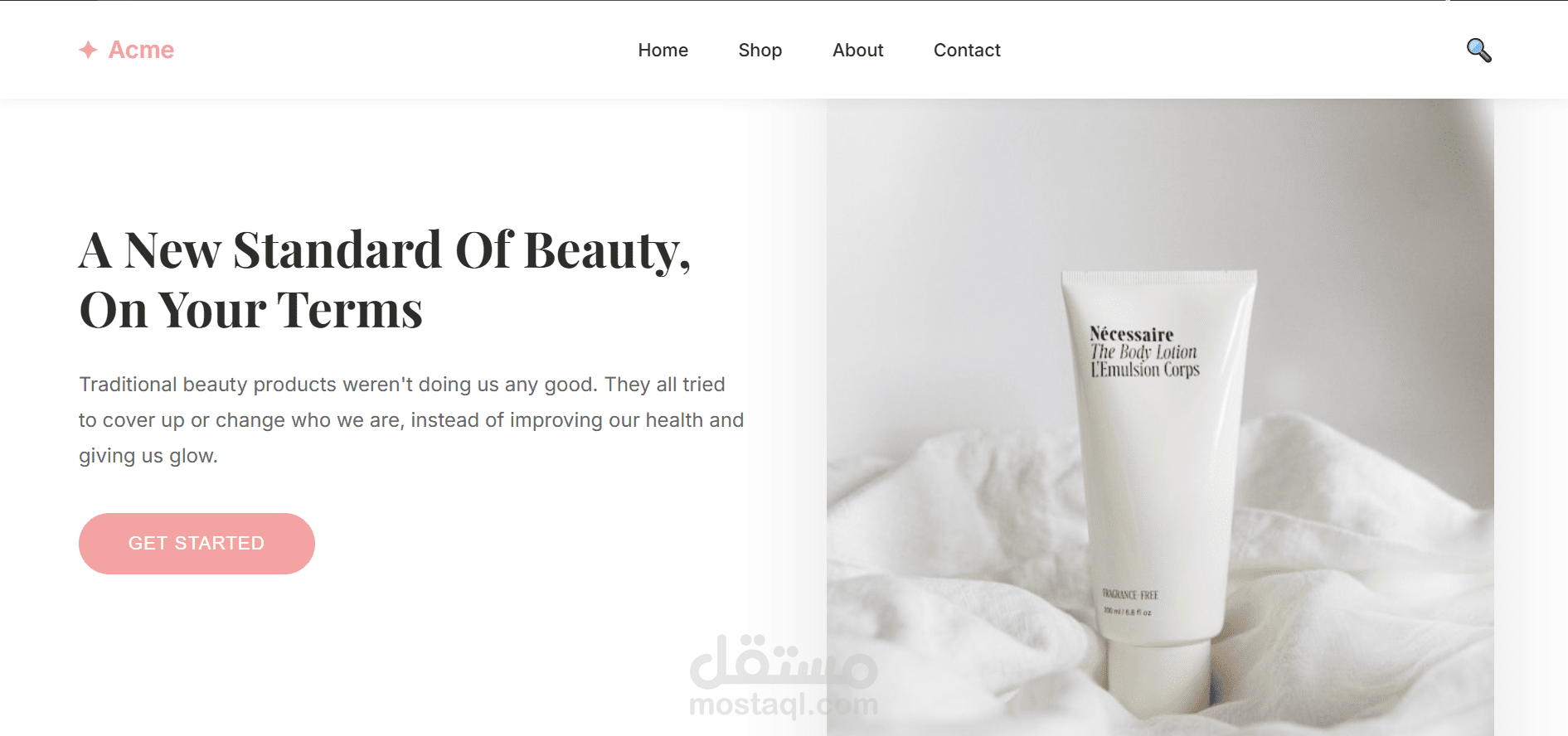Select About in the navigation
Image resolution: width=1568 pixels, height=736 pixels.
coord(857,50)
